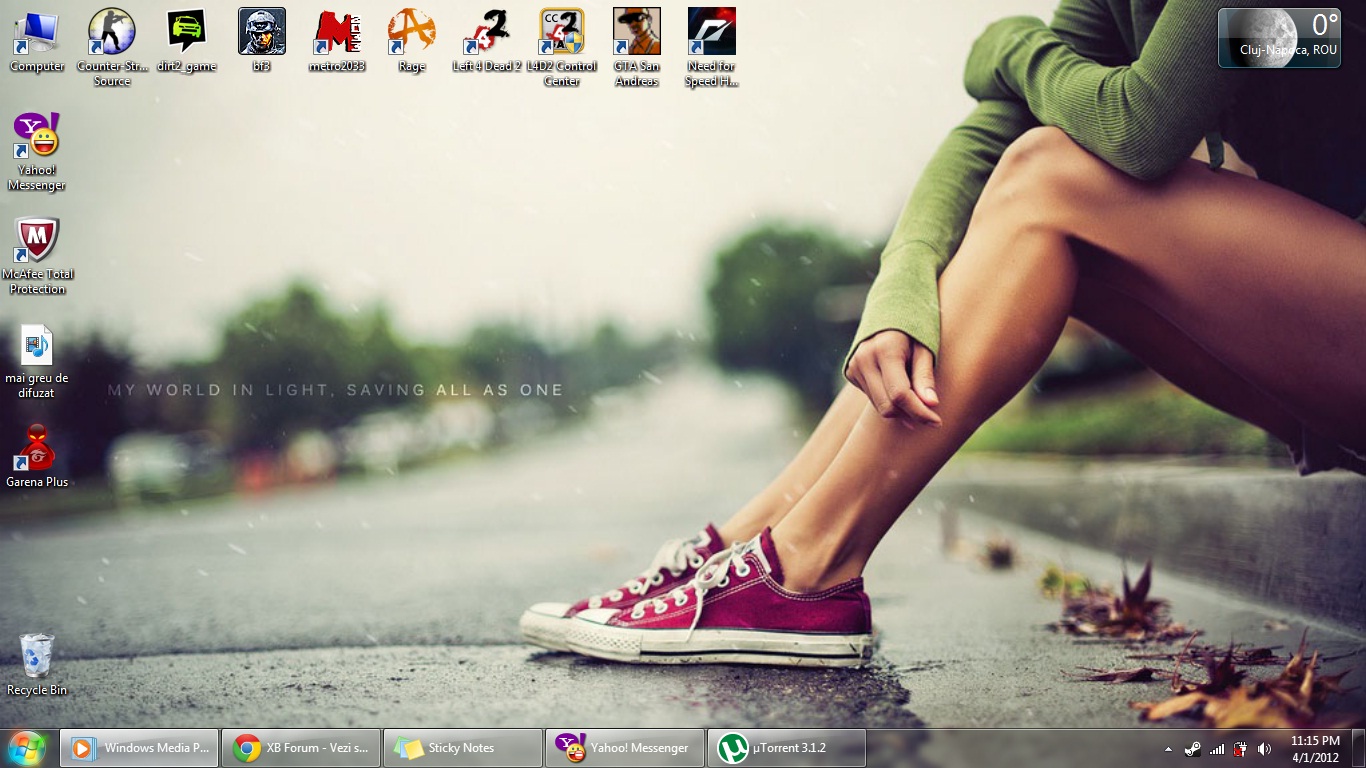This screenshot has height=768, width=1366.
Task: Click the GTA San Andreas icon
Action: [637, 33]
